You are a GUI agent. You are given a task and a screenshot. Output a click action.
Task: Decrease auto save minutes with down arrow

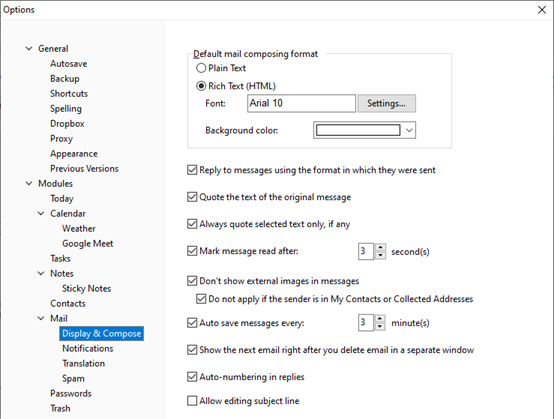point(380,326)
